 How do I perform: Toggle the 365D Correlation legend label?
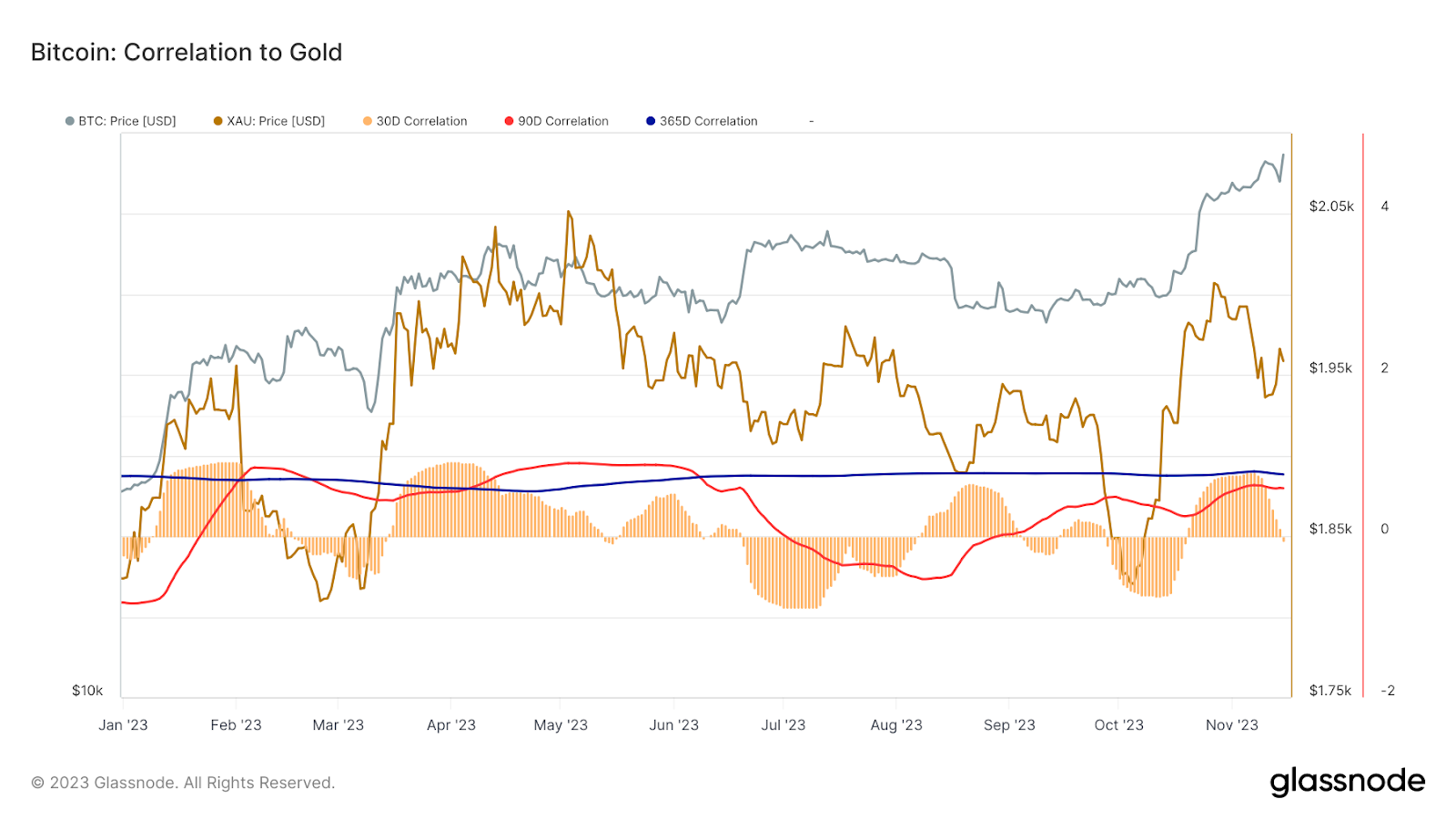tap(709, 121)
